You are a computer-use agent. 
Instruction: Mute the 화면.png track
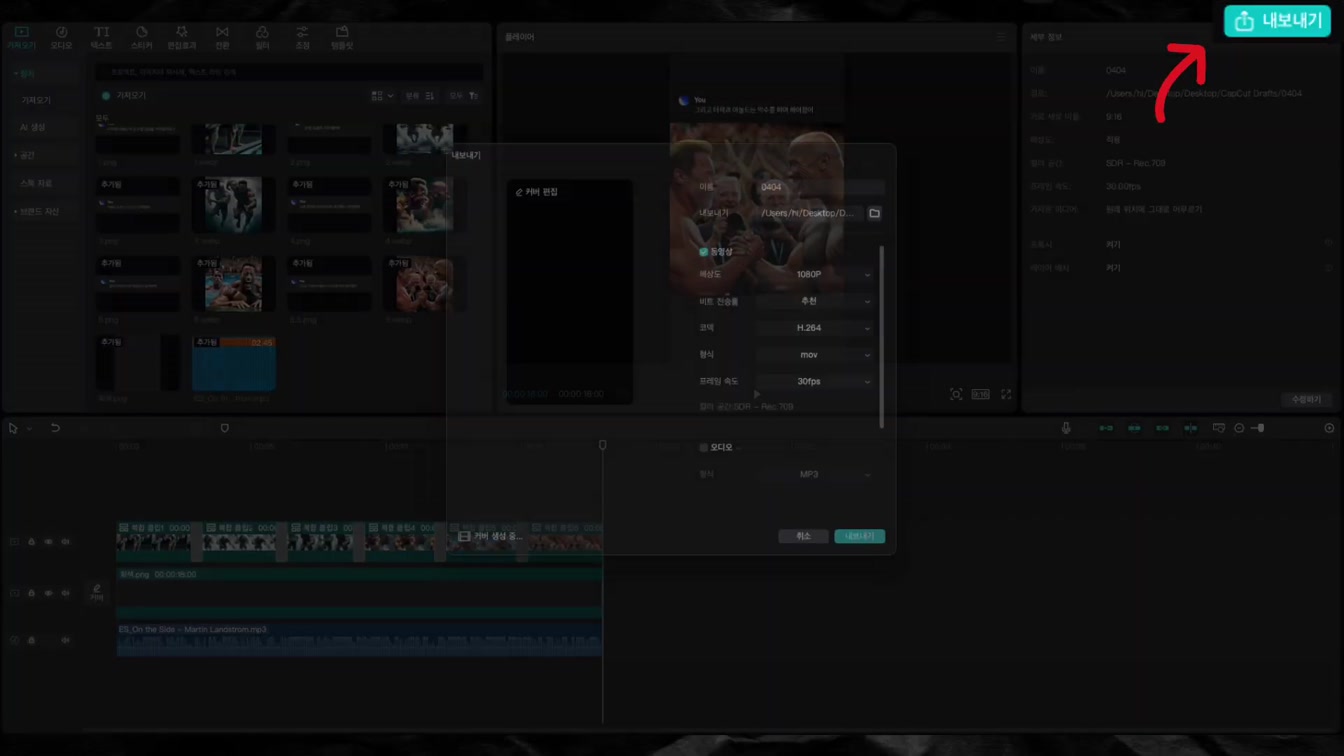65,593
